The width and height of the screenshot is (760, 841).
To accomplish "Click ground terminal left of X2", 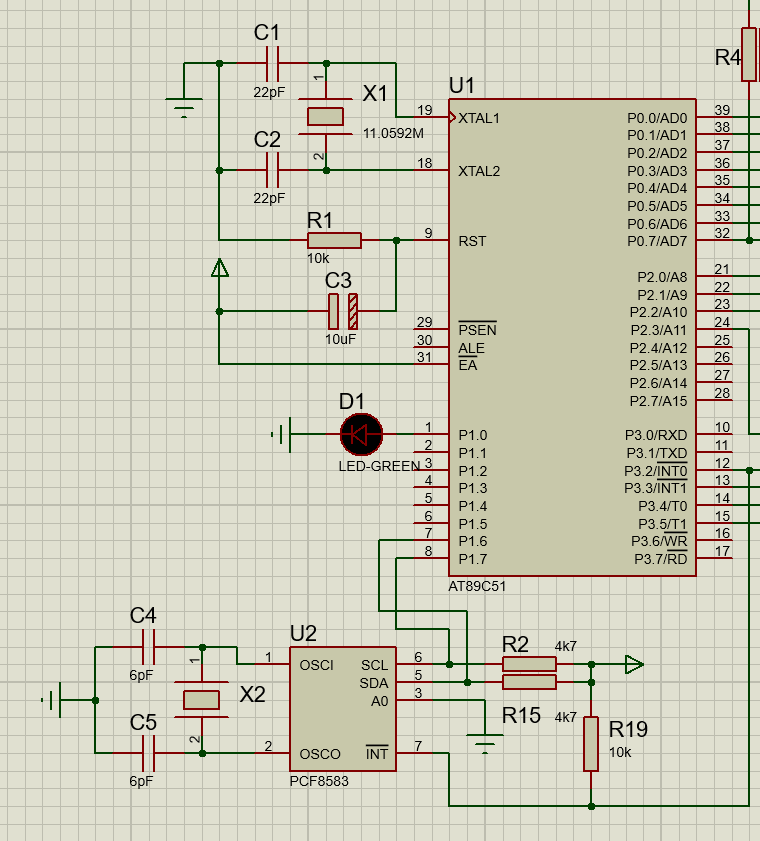I will (x=52, y=700).
